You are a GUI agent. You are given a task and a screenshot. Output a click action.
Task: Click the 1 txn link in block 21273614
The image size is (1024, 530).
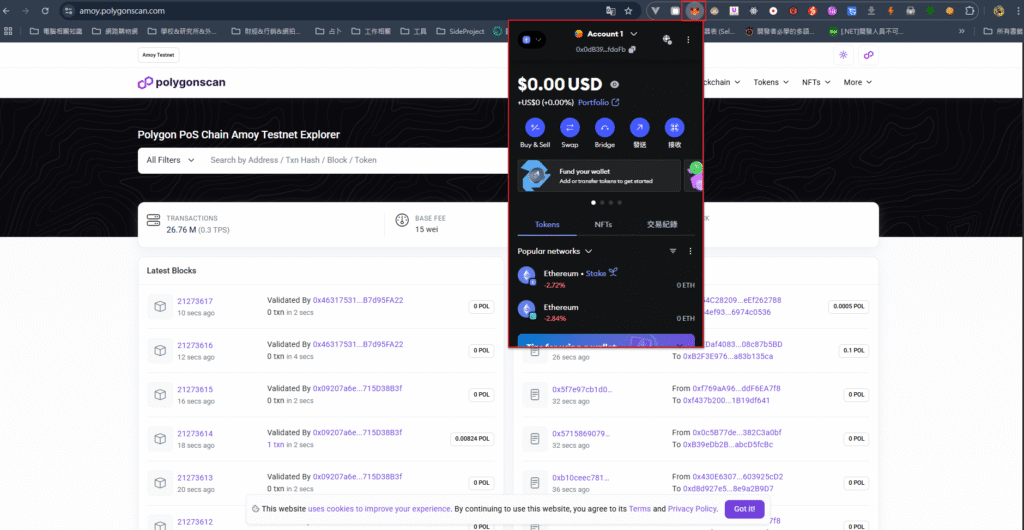(x=276, y=444)
